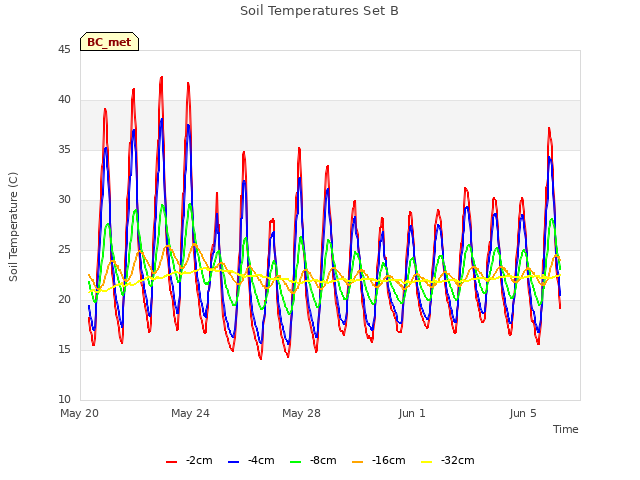Image resolution: width=640 pixels, height=480 pixels.
Task: Toggle the -32cm series in legend
Action: 448,460
